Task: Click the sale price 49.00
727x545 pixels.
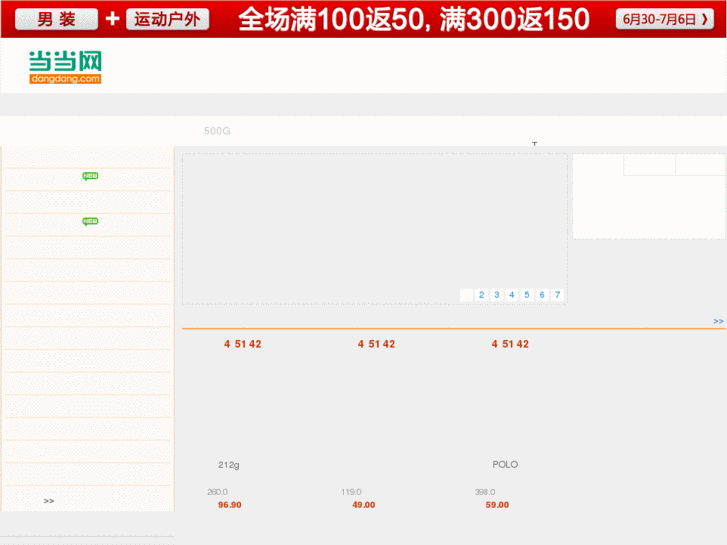Action: click(364, 505)
